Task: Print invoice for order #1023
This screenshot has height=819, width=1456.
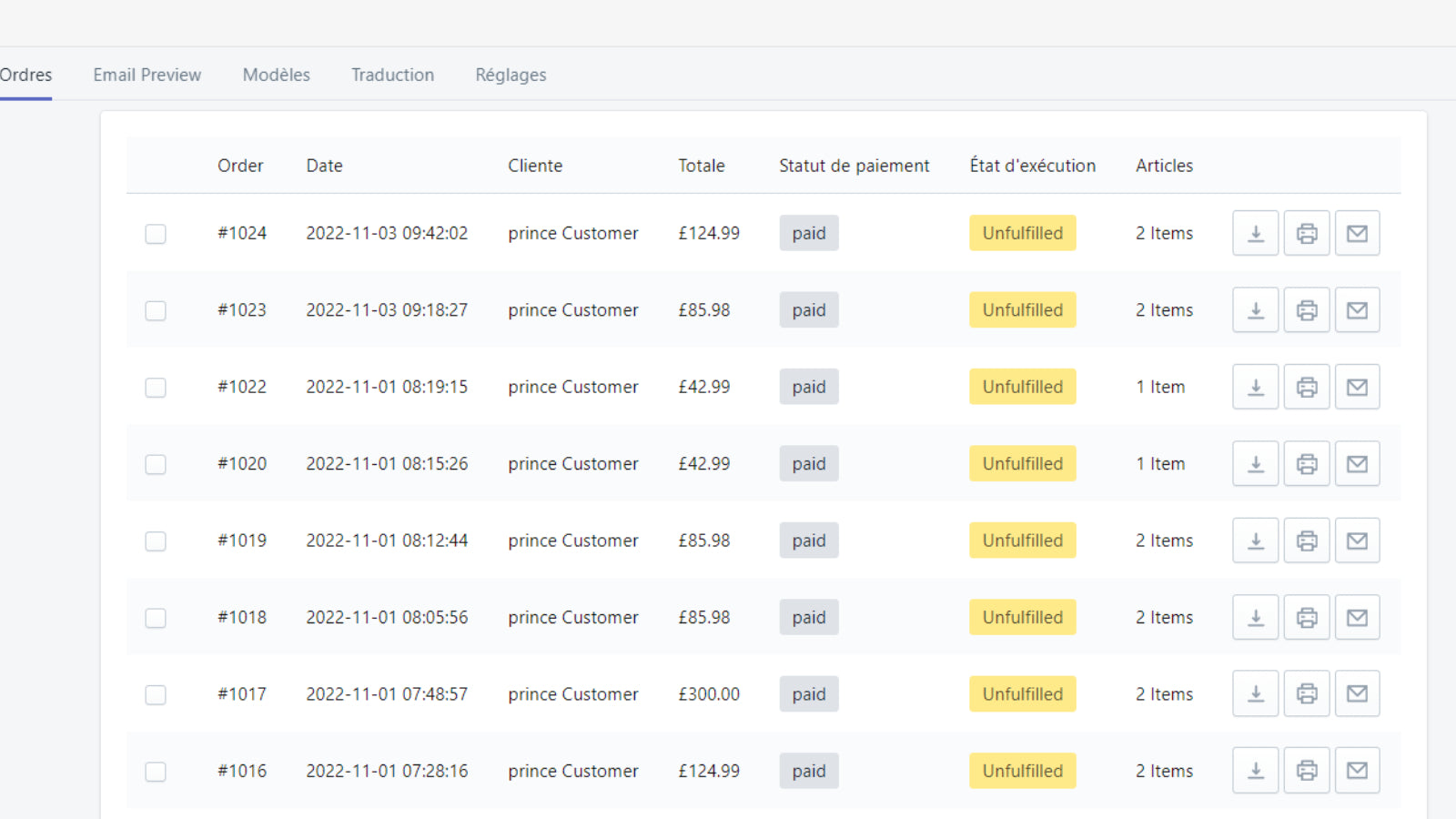Action: (1307, 310)
